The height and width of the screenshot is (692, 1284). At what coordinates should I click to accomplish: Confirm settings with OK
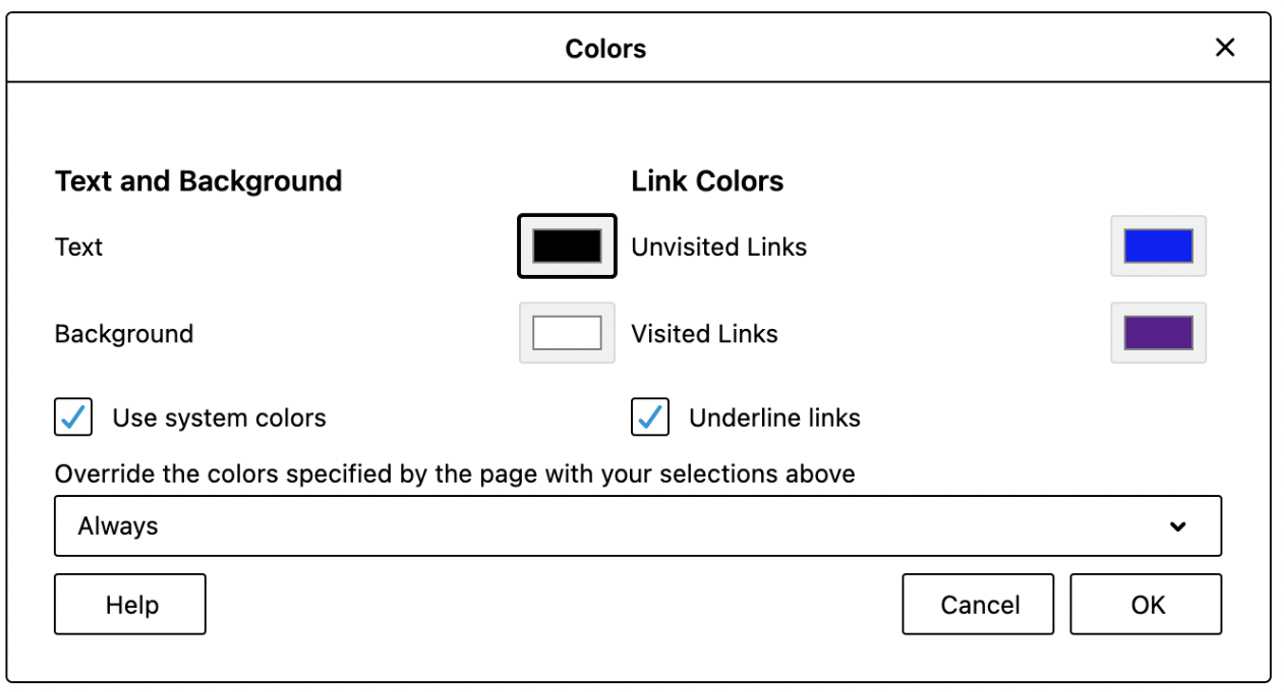pyautogui.click(x=1146, y=604)
